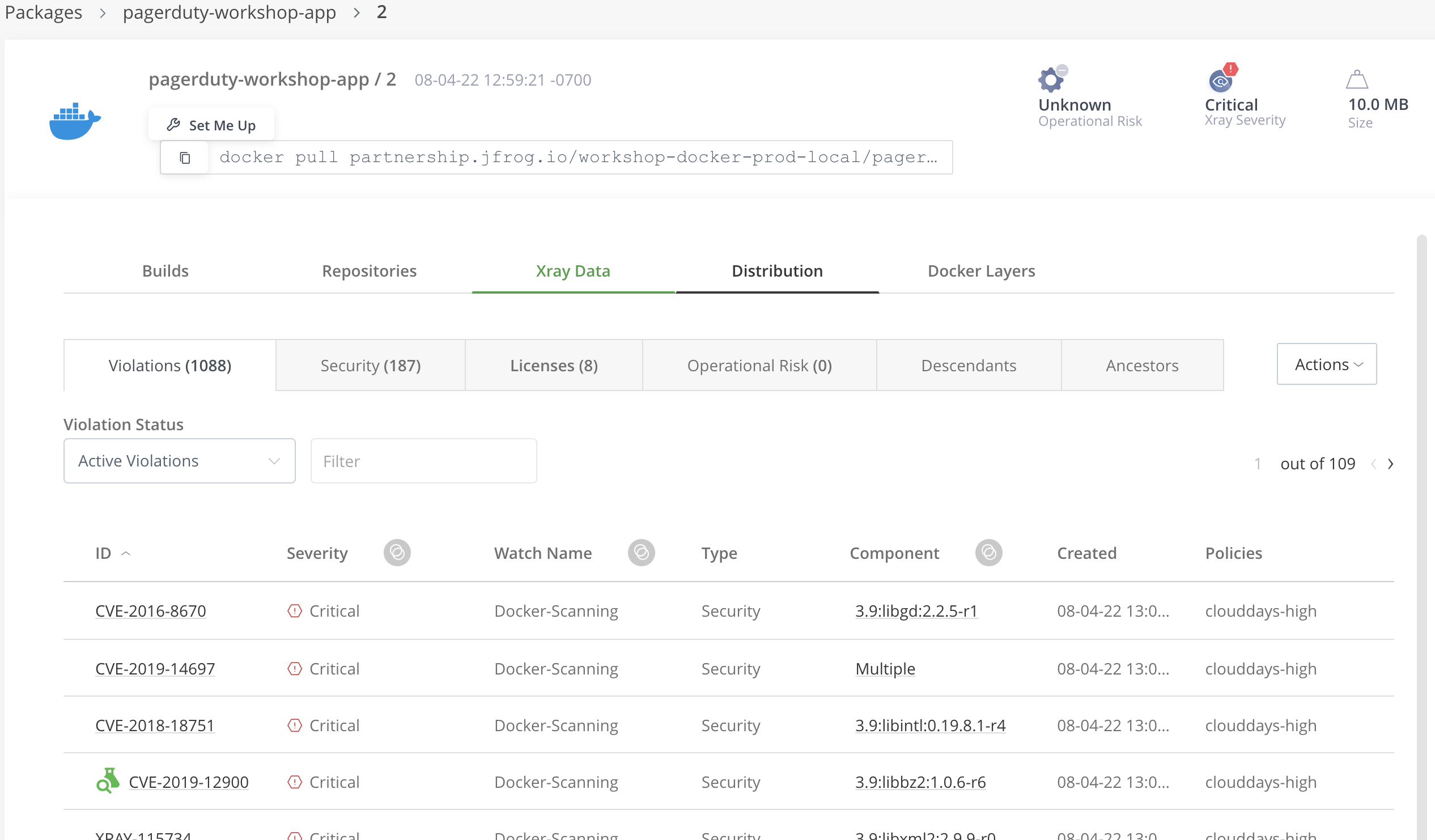
Task: Click Security type in CVE-2019-12900 row
Action: (x=731, y=782)
